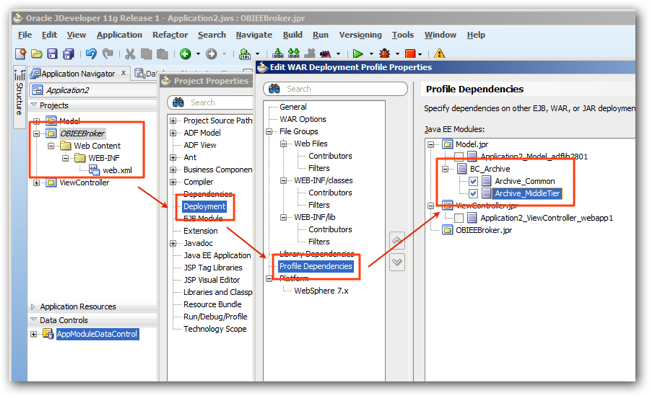Select WebSphere 7.x under Platform
Viewport: 650px width, 396px height.
[x=321, y=291]
